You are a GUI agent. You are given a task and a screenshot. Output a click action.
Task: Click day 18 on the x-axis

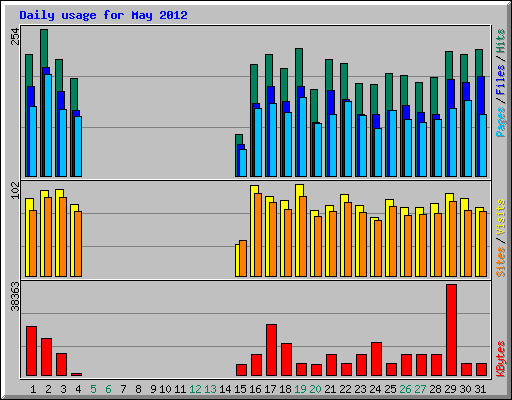coord(285,389)
